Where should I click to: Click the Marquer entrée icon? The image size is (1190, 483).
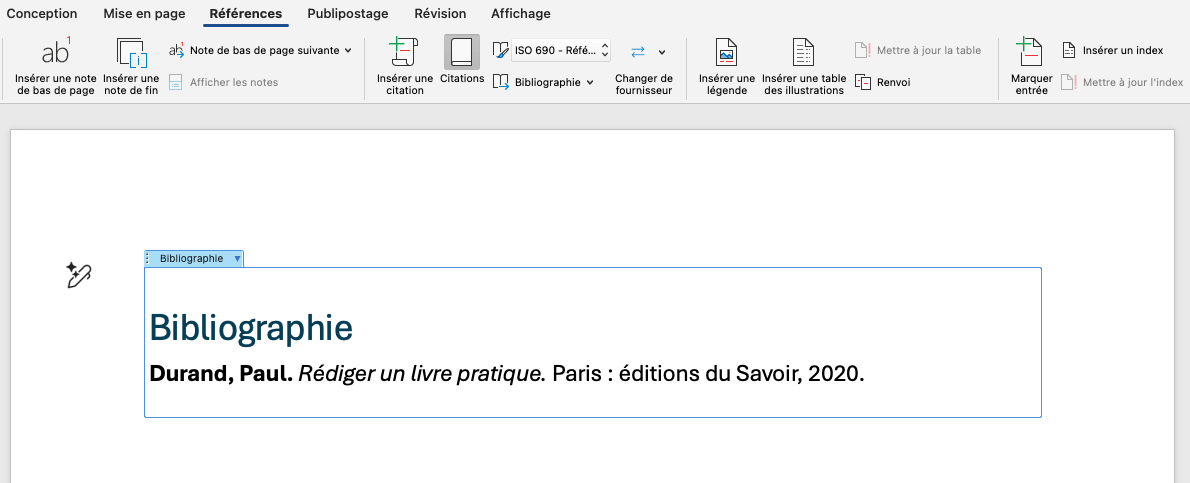1030,52
